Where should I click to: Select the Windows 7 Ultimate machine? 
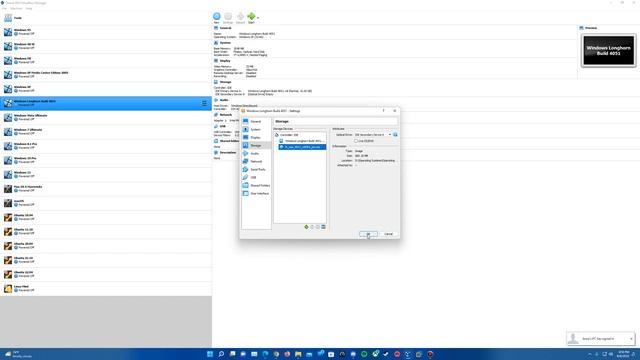pyautogui.click(x=106, y=132)
